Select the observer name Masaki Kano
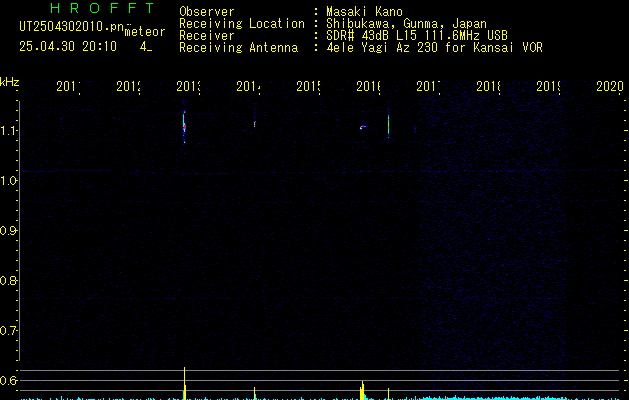The height and width of the screenshot is (400, 629). [364, 12]
